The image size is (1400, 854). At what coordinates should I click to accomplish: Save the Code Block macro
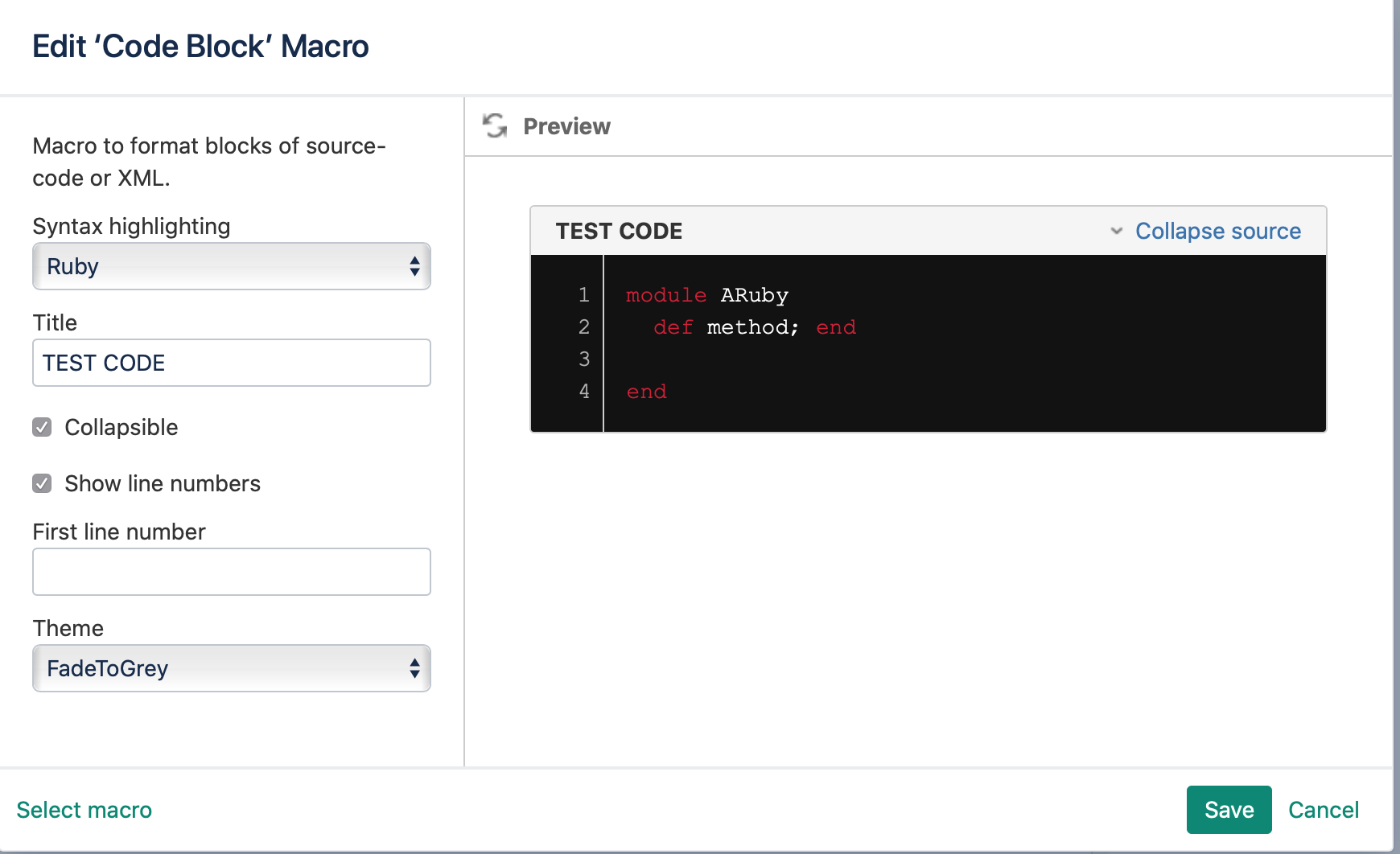[1228, 810]
